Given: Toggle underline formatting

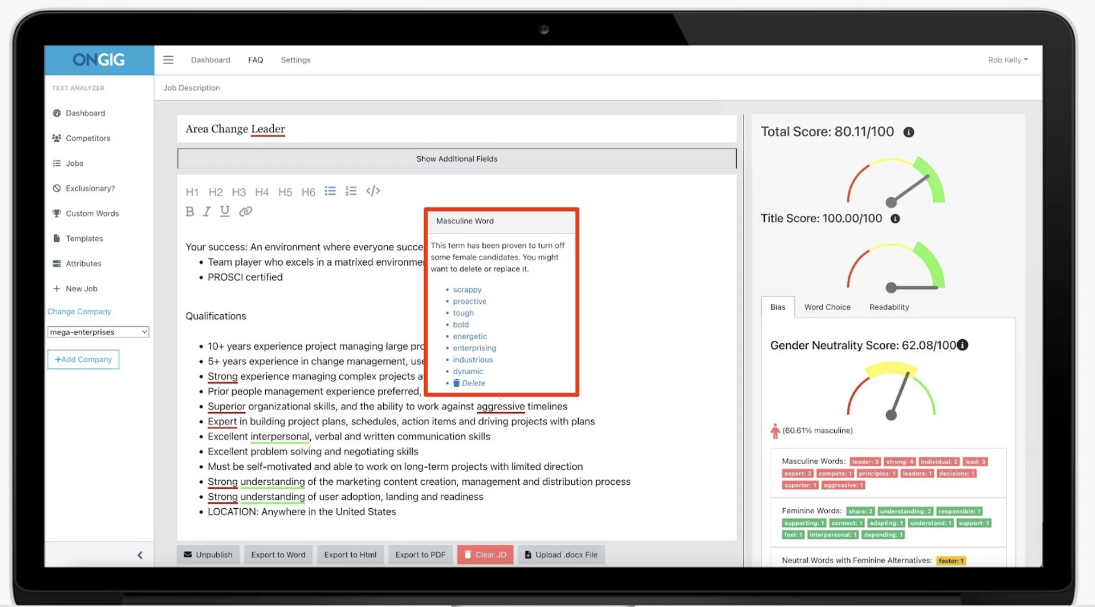Looking at the screenshot, I should tap(225, 211).
